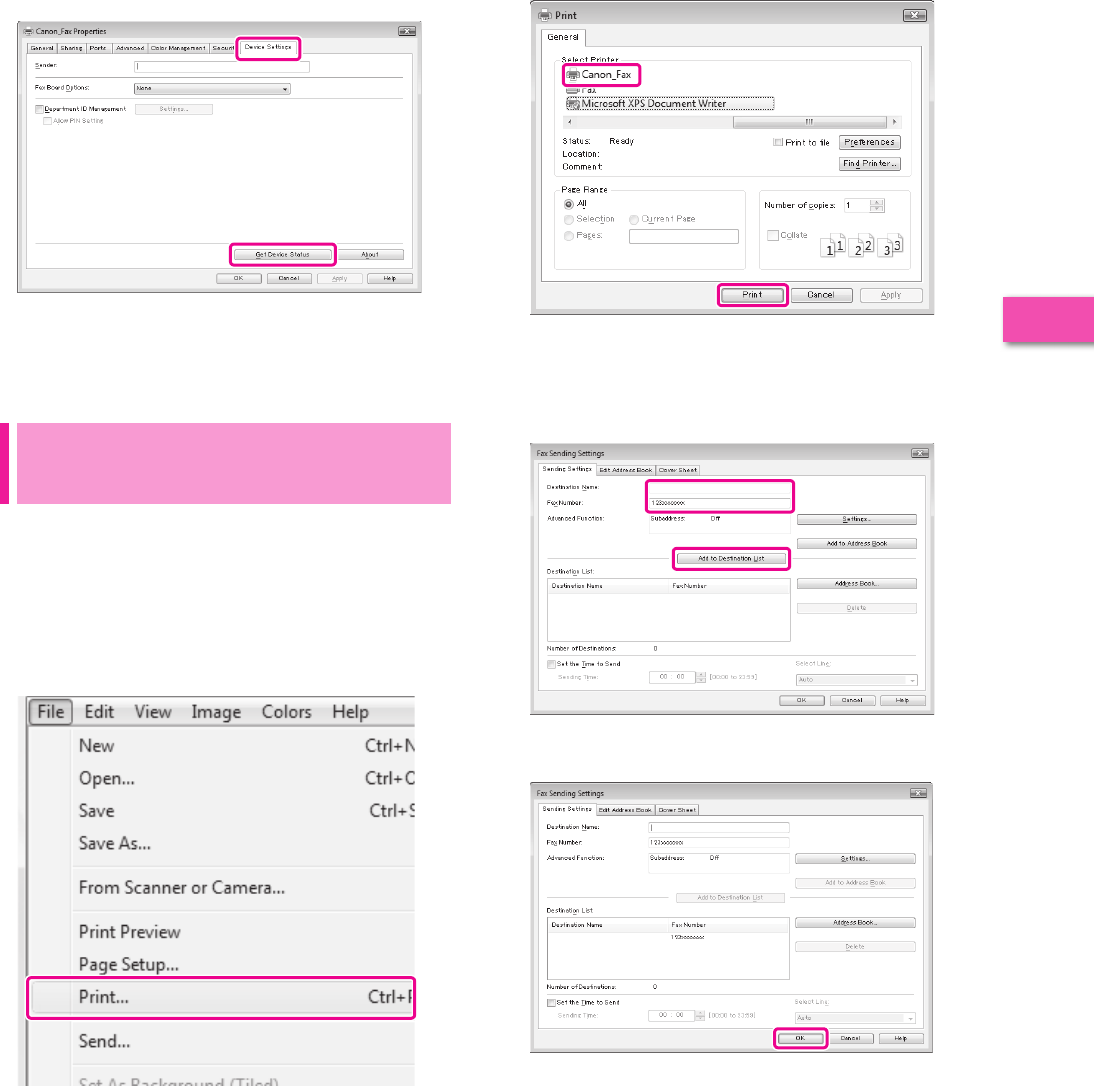Click the Preferences button
This screenshot has height=1086, width=1094.
click(x=869, y=142)
